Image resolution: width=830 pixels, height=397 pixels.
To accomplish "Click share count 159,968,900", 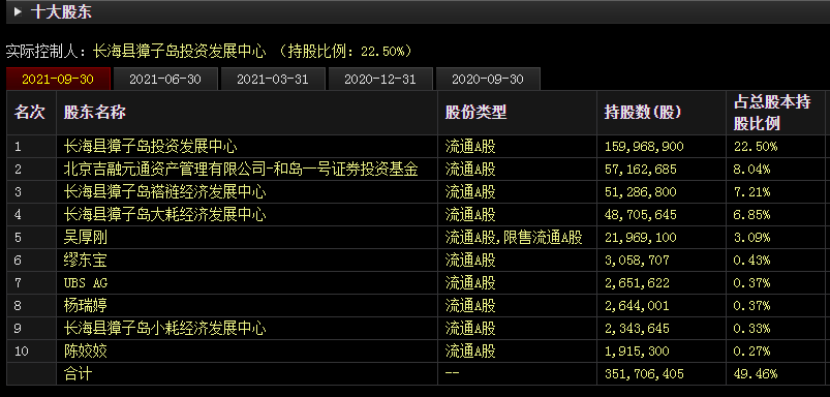I will coord(644,147).
